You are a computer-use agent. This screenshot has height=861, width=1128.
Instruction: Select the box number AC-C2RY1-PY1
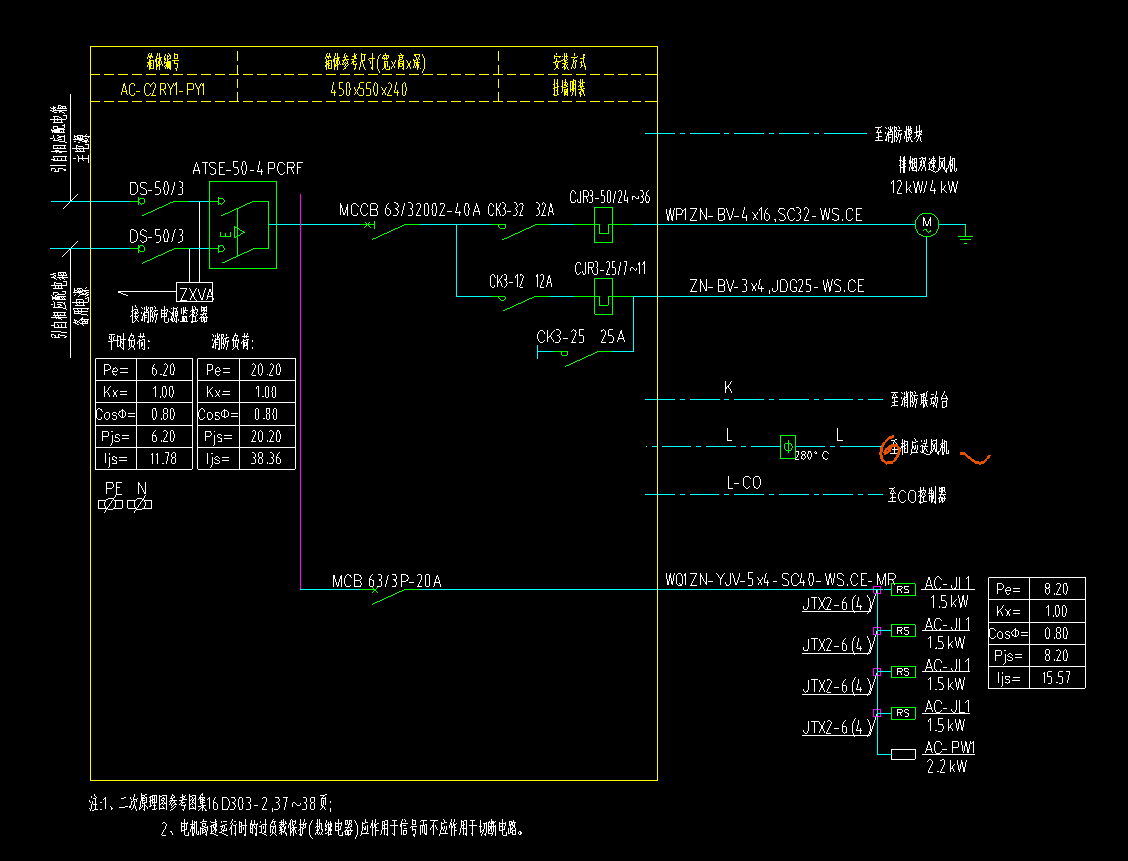163,89
